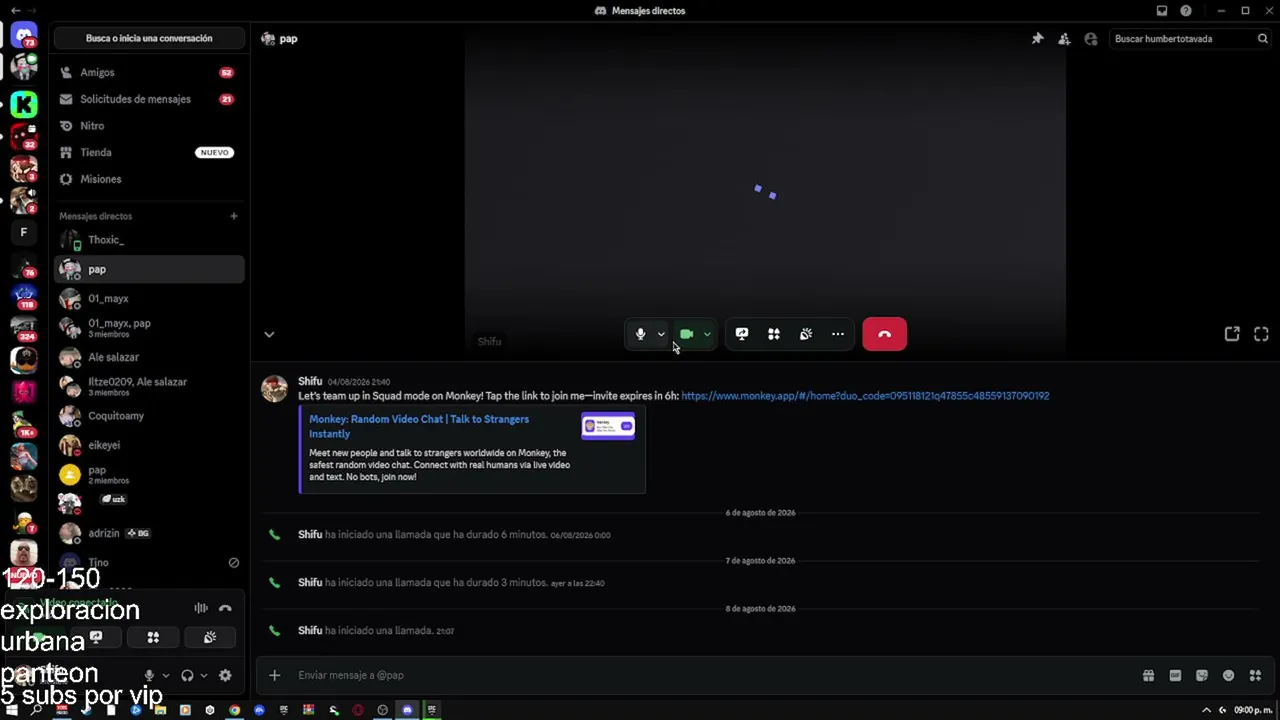
Task: Open the Monkey: Random Video Chat embed title
Action: click(419, 426)
